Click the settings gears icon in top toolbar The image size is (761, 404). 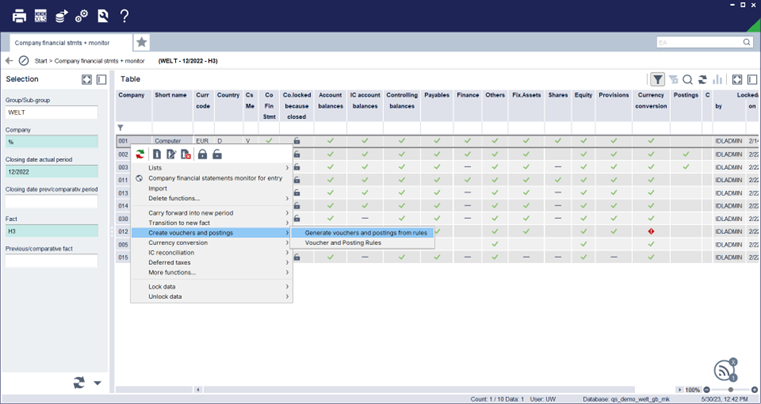click(x=82, y=16)
